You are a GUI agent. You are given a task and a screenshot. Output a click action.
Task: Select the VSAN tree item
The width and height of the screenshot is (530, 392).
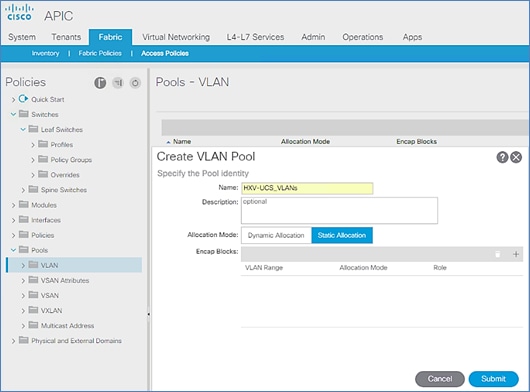coord(49,295)
